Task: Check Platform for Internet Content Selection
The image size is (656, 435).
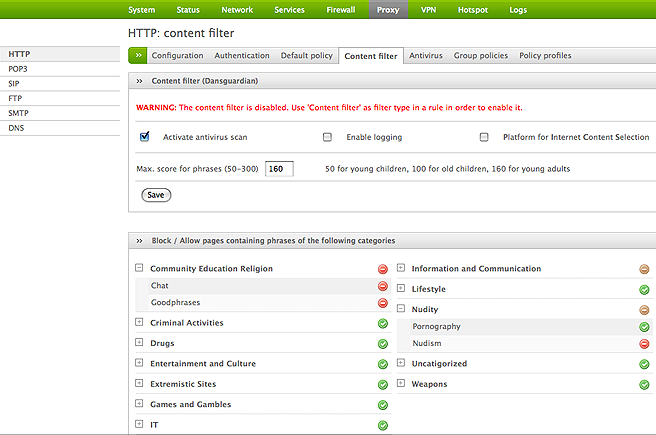Action: pyautogui.click(x=484, y=137)
